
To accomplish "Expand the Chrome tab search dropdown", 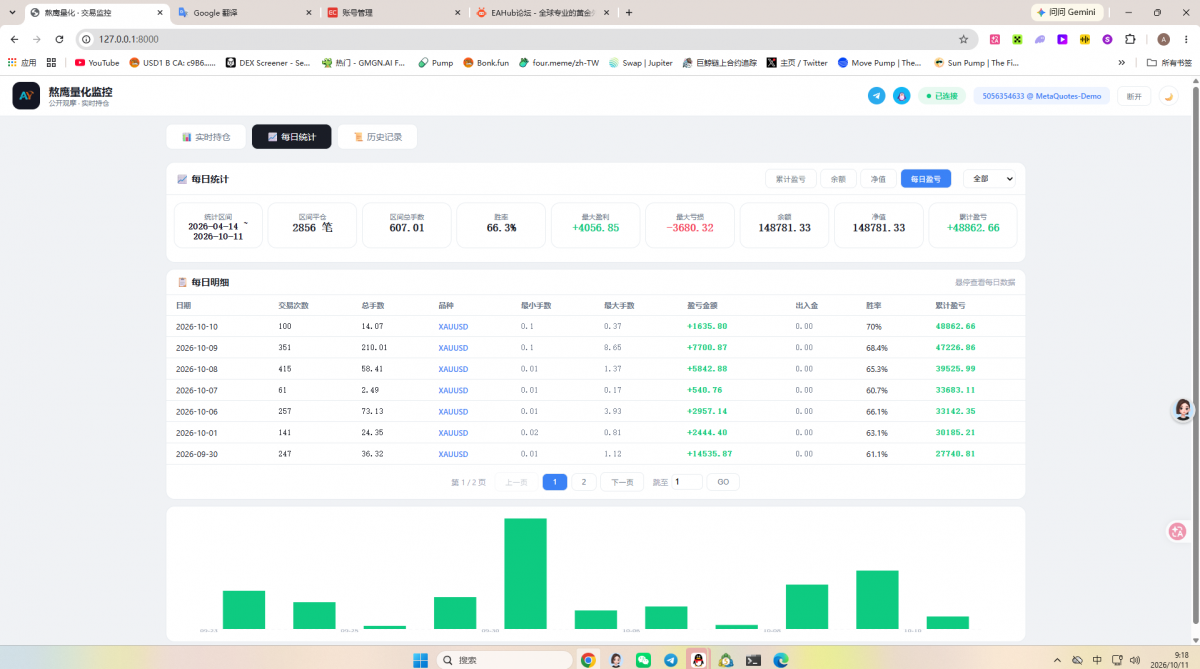I will 10,12.
